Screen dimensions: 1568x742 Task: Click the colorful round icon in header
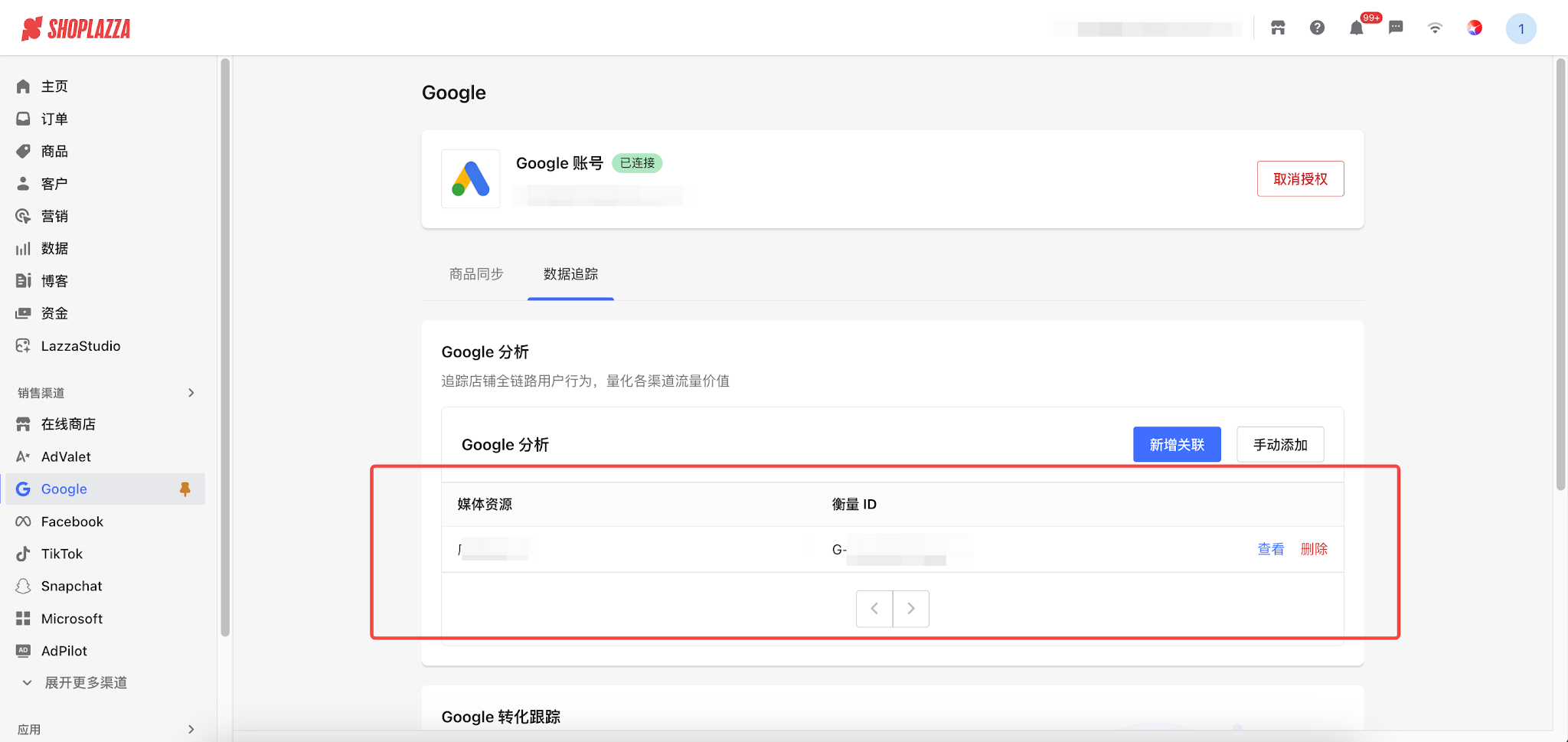click(x=1475, y=28)
